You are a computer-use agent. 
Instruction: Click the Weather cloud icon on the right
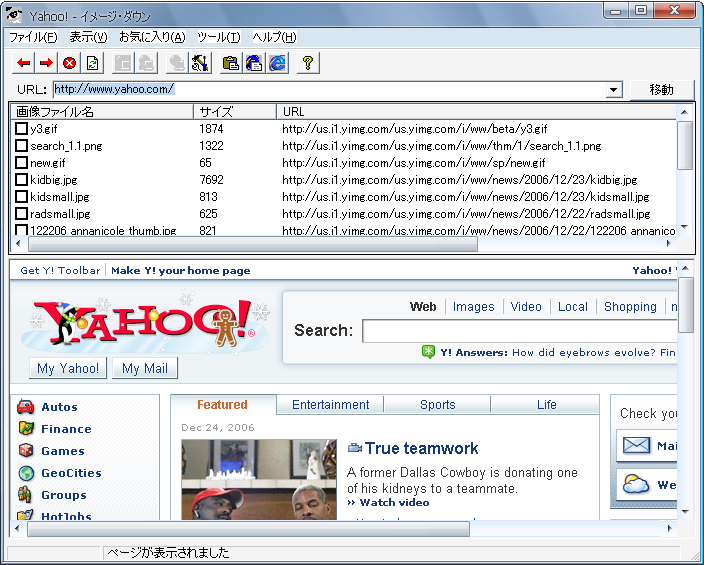(x=636, y=484)
